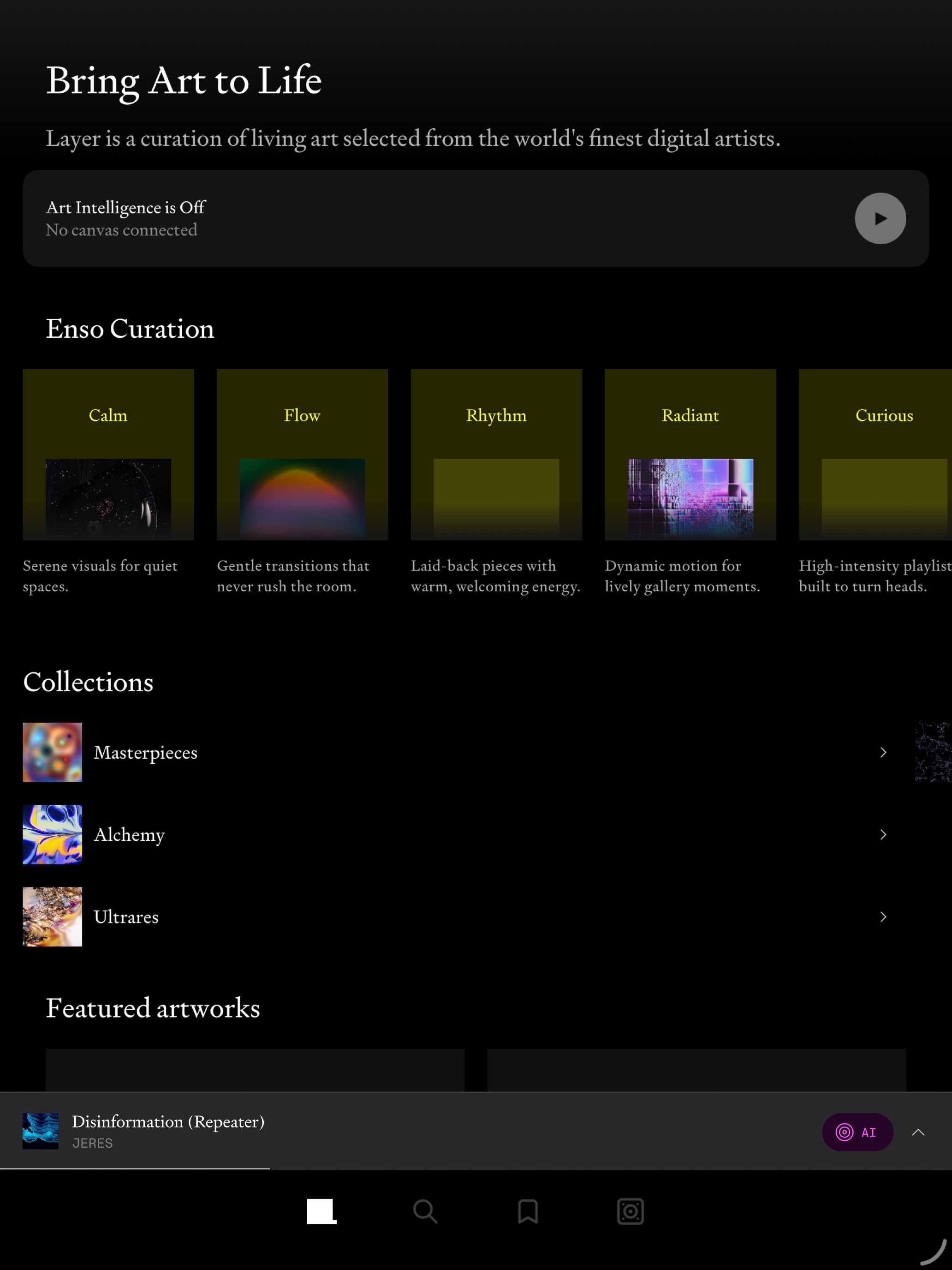Viewport: 952px width, 1270px height.
Task: Click the Disinformation (Repeater) title
Action: (x=168, y=1121)
